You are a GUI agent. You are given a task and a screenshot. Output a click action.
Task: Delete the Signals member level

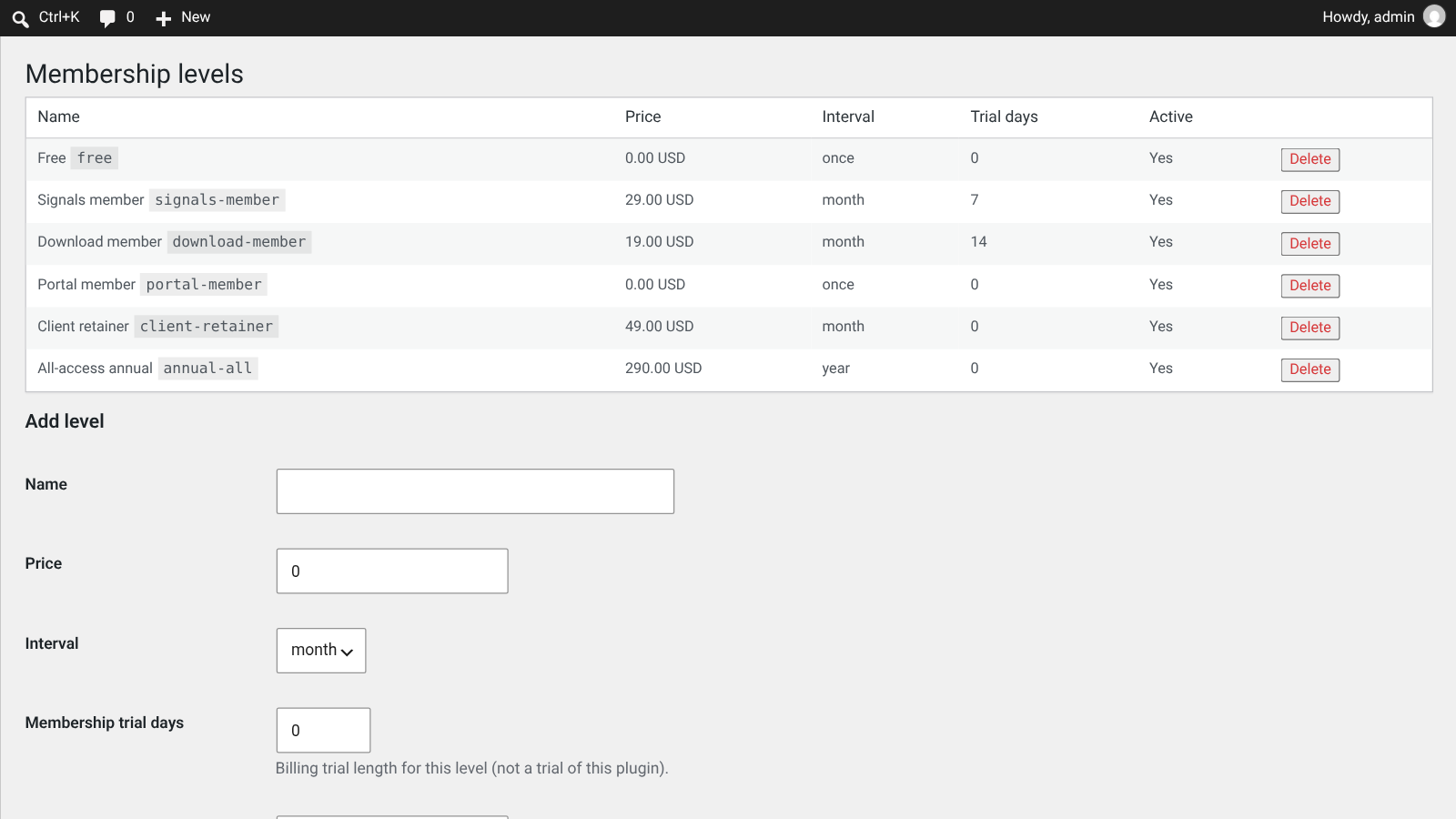click(1310, 201)
